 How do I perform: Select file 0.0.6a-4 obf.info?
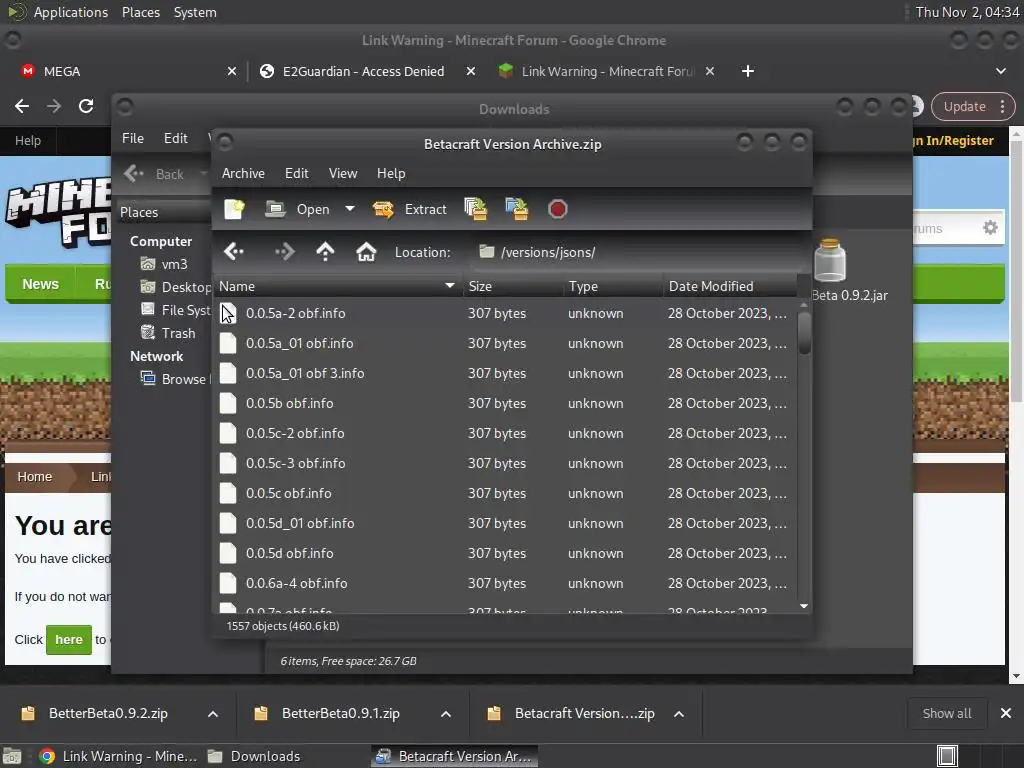tap(505, 584)
